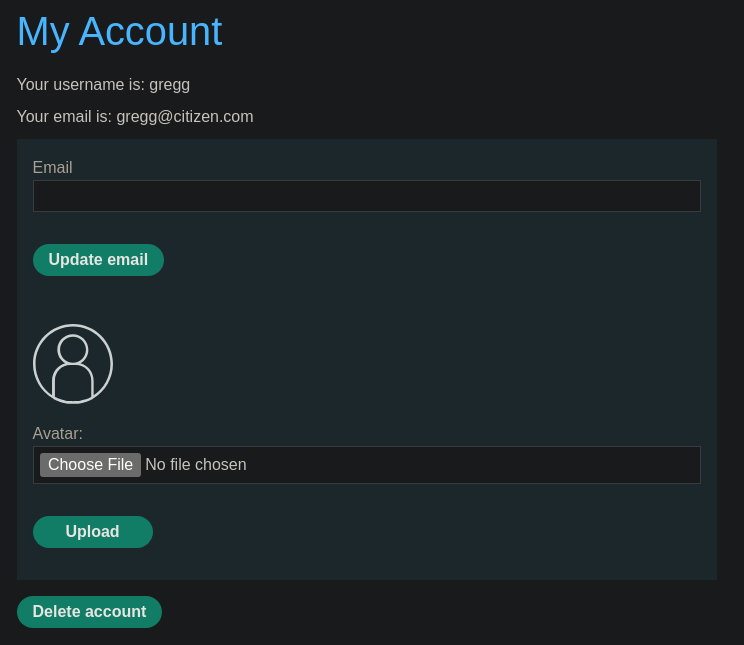Screen dimensions: 744x645
Task: Click the word "File" on Choose File
Action: click(120, 465)
